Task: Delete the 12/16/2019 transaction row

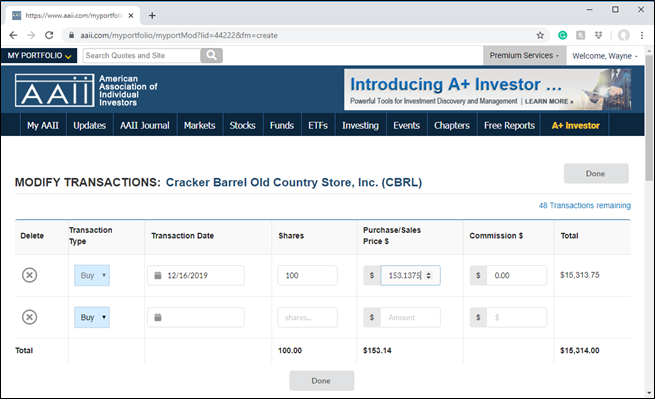Action: (29, 275)
